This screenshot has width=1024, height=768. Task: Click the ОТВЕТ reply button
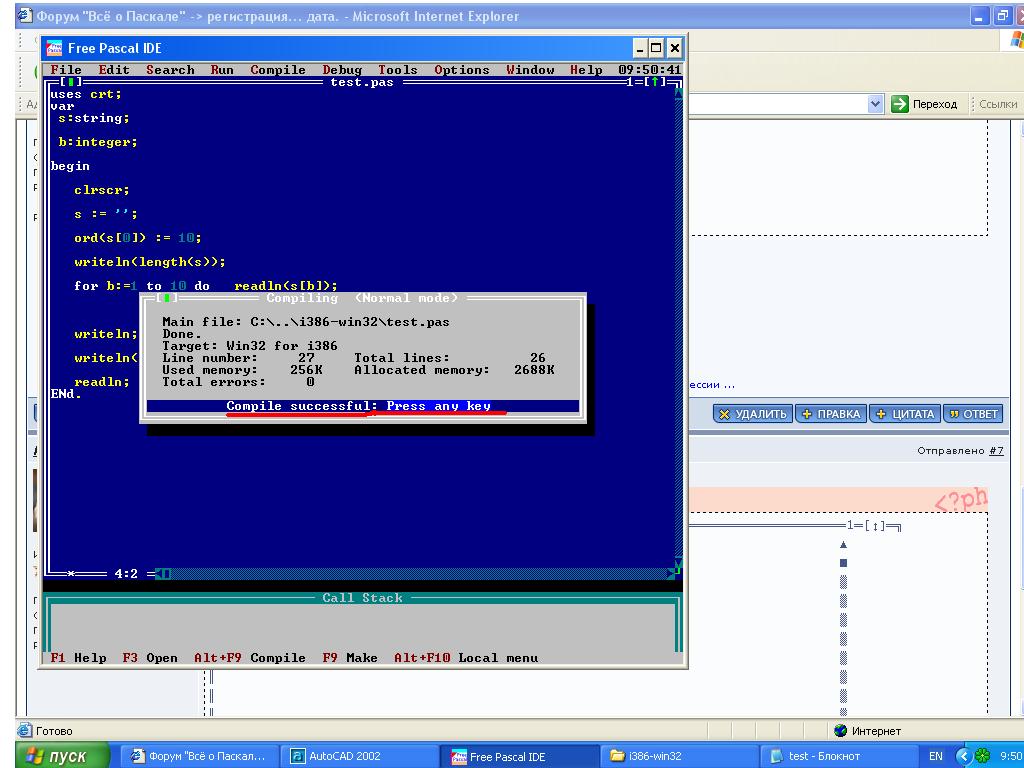point(973,414)
